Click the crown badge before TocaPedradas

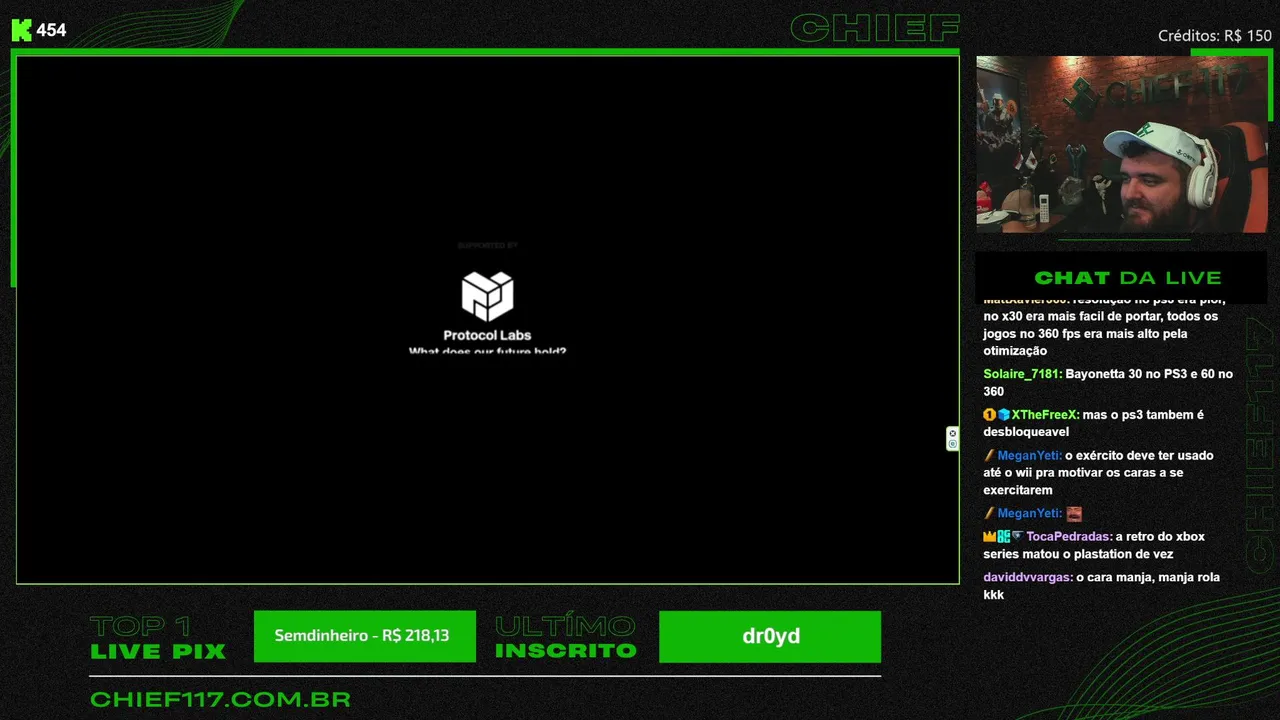point(989,536)
